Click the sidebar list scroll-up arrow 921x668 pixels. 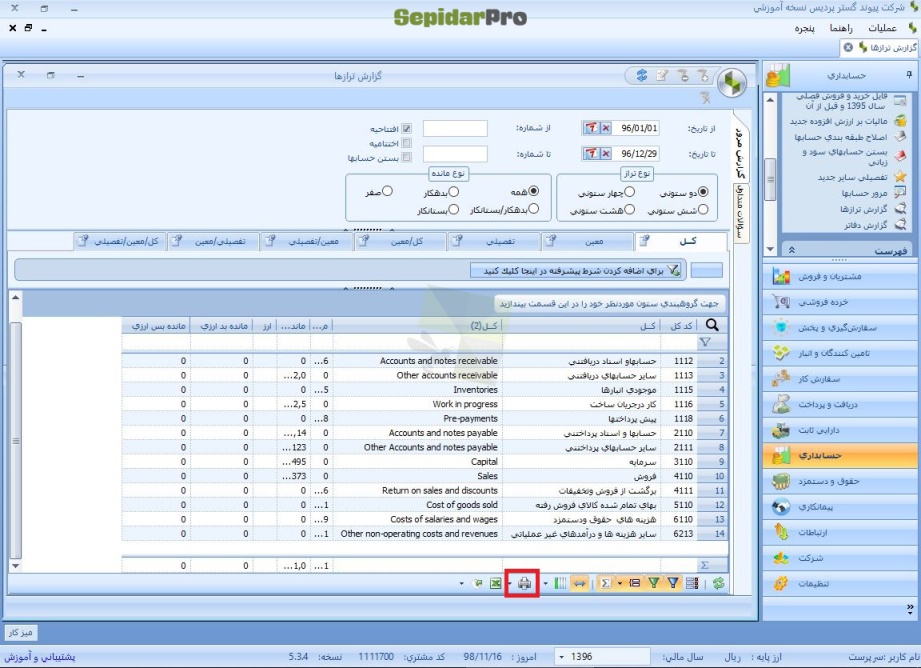pos(770,100)
